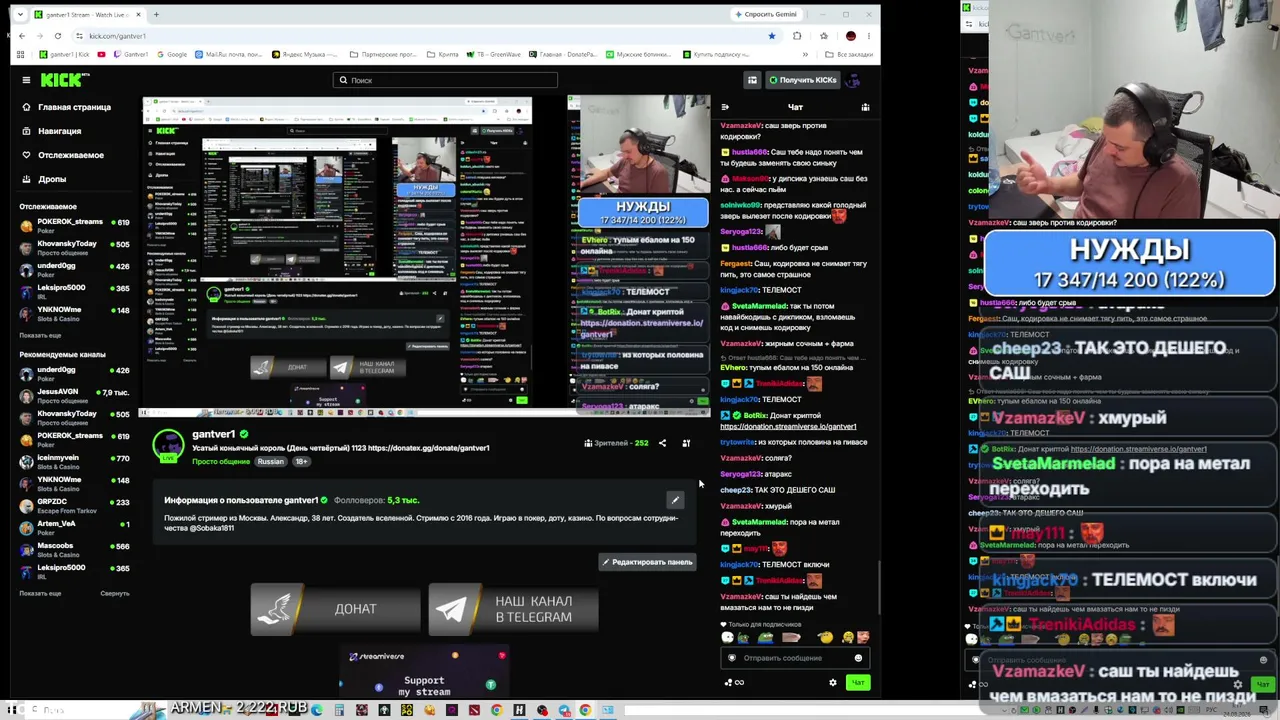Expand Показать еще under Отслеживаемое
Image resolution: width=1280 pixels, height=720 pixels.
(40, 335)
